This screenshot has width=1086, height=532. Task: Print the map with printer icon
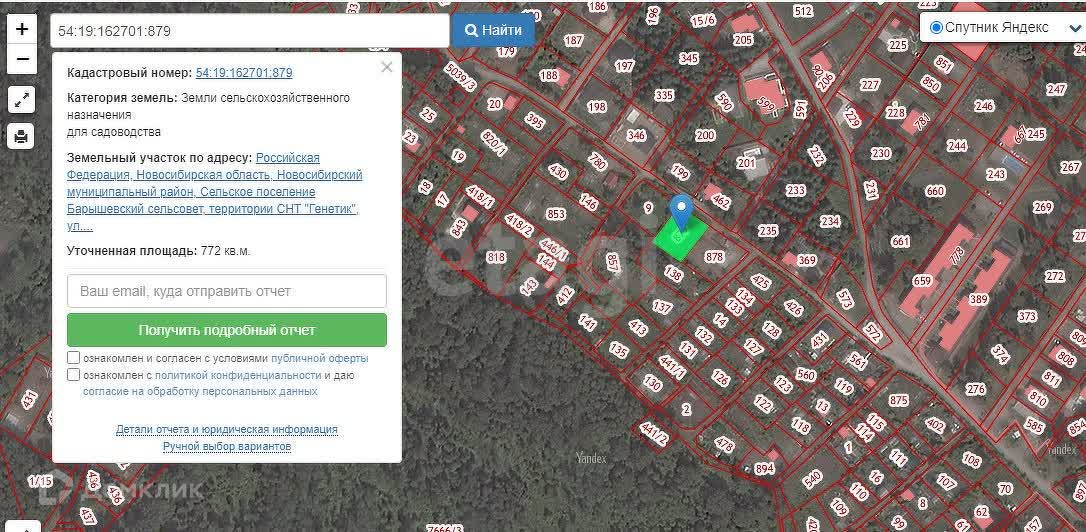pyautogui.click(x=21, y=136)
